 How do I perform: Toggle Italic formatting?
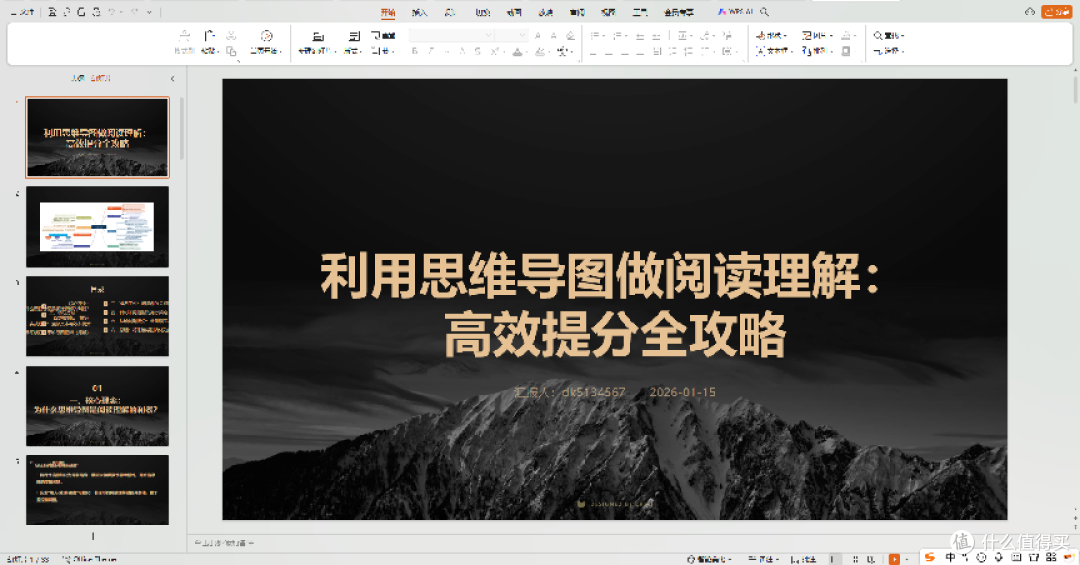tap(431, 51)
